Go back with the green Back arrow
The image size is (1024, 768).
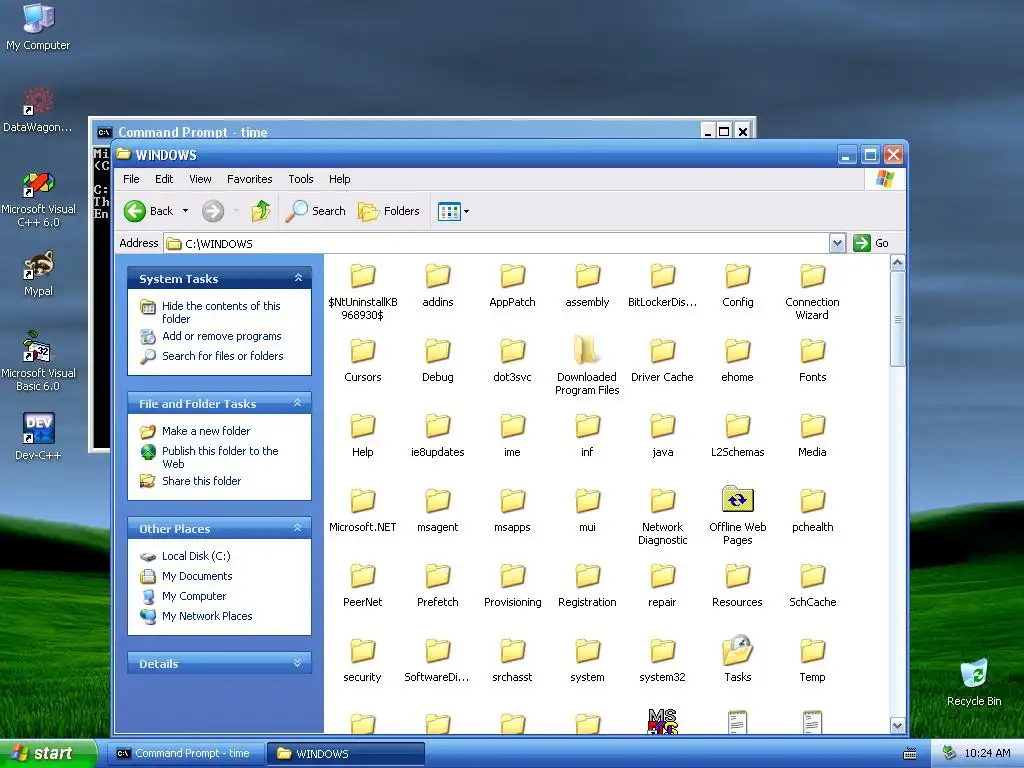(149, 211)
